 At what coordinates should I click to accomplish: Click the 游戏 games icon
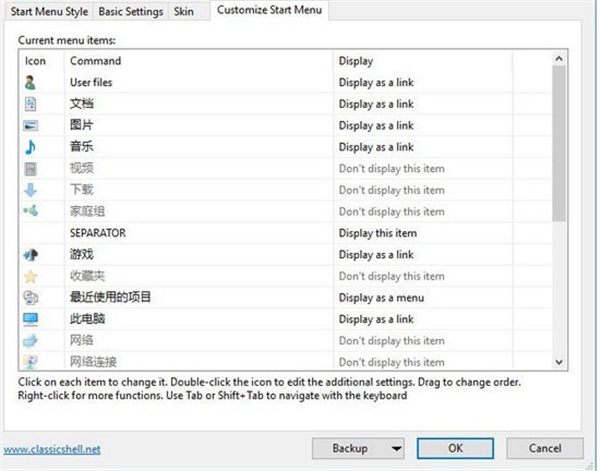30,255
